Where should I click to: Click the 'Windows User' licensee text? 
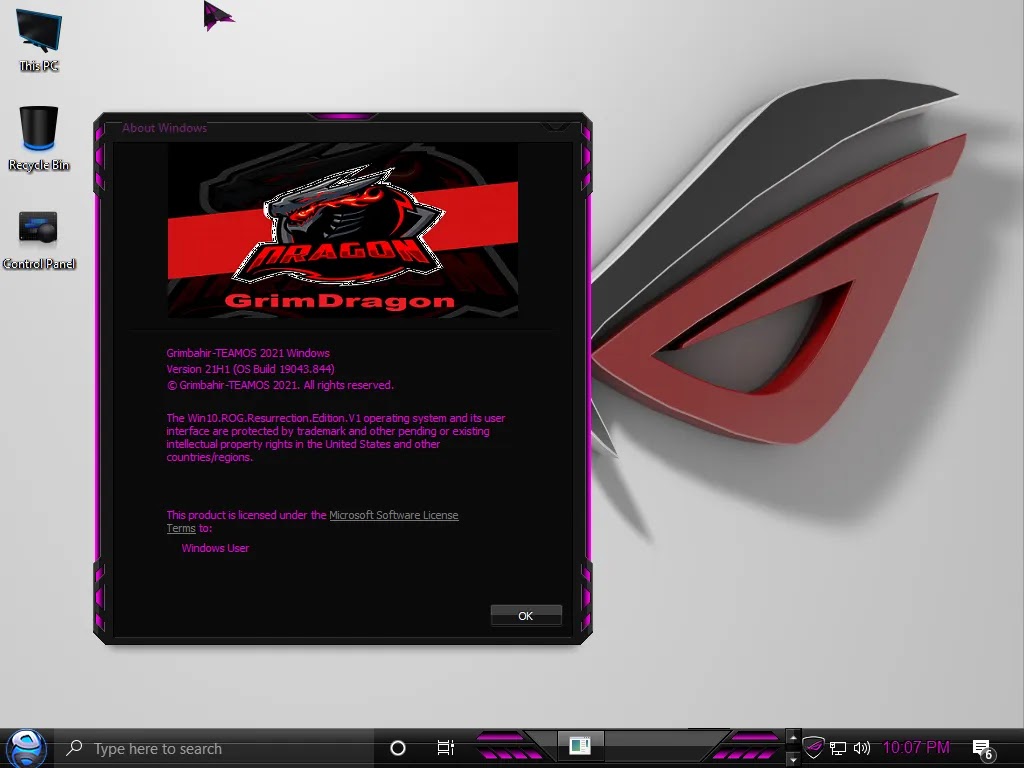pos(215,548)
